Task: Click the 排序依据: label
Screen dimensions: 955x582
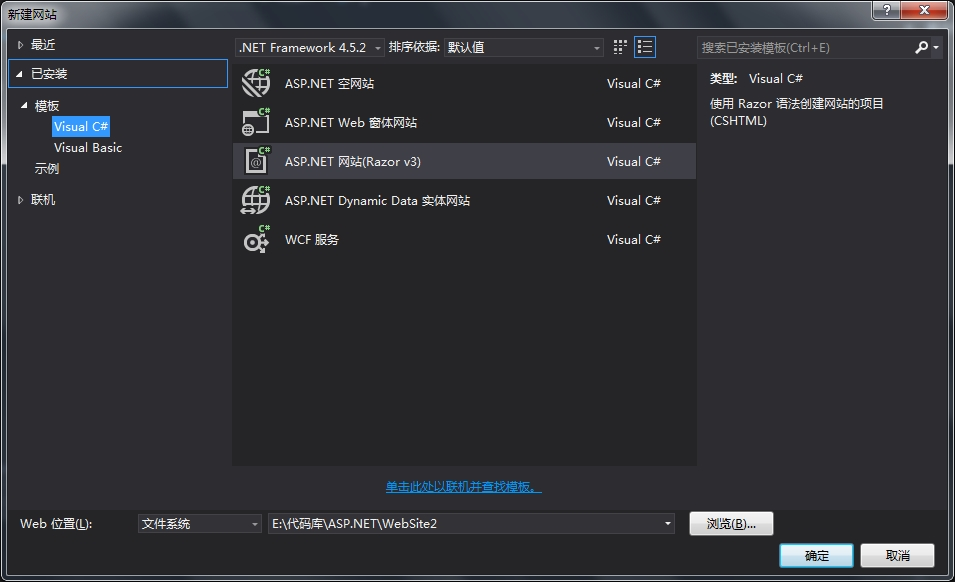Action: pos(414,47)
